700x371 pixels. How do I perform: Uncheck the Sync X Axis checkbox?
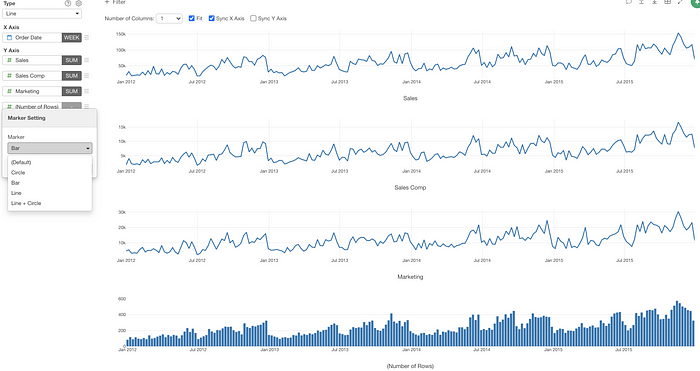[212, 18]
